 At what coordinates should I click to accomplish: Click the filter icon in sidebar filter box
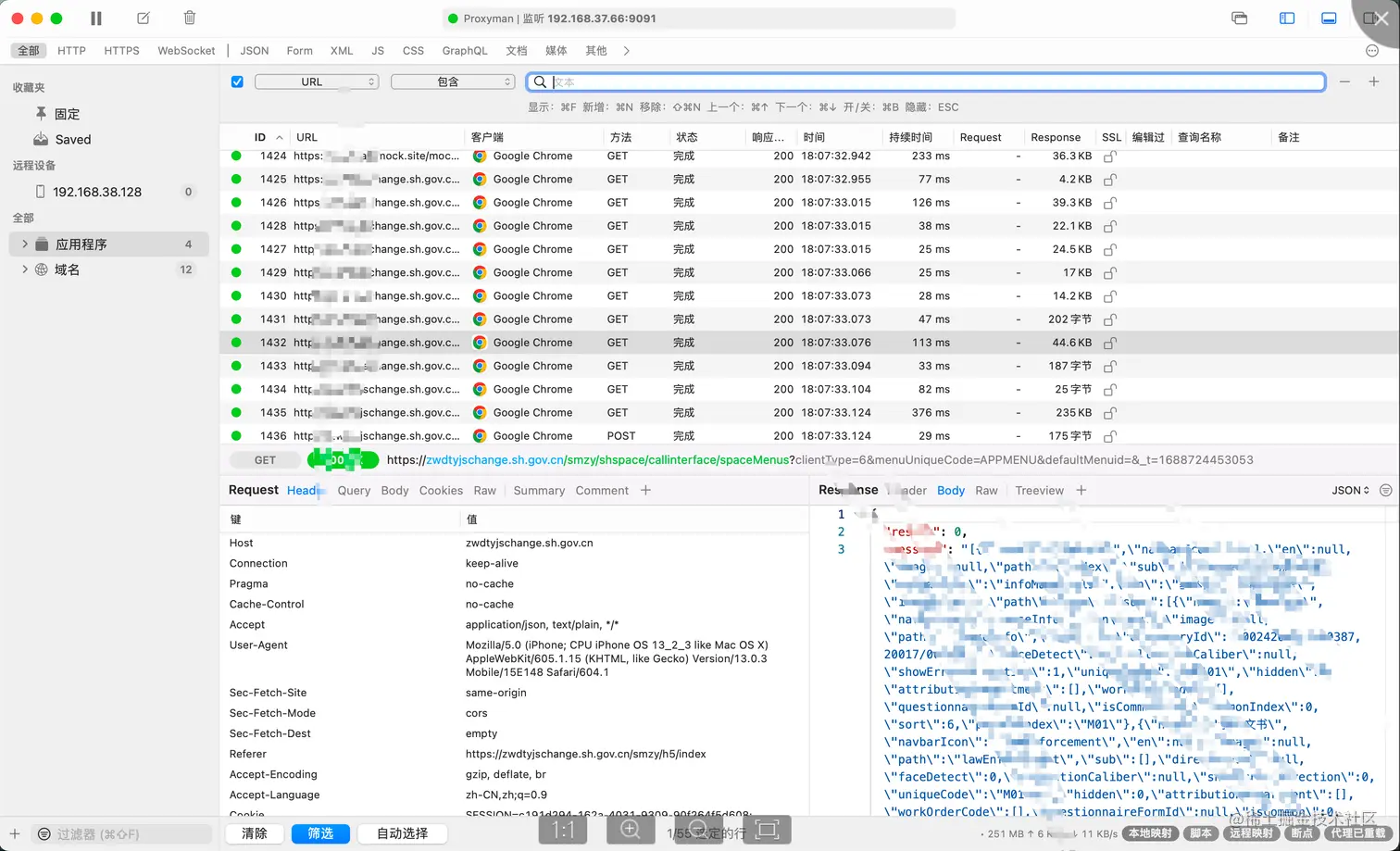click(44, 834)
